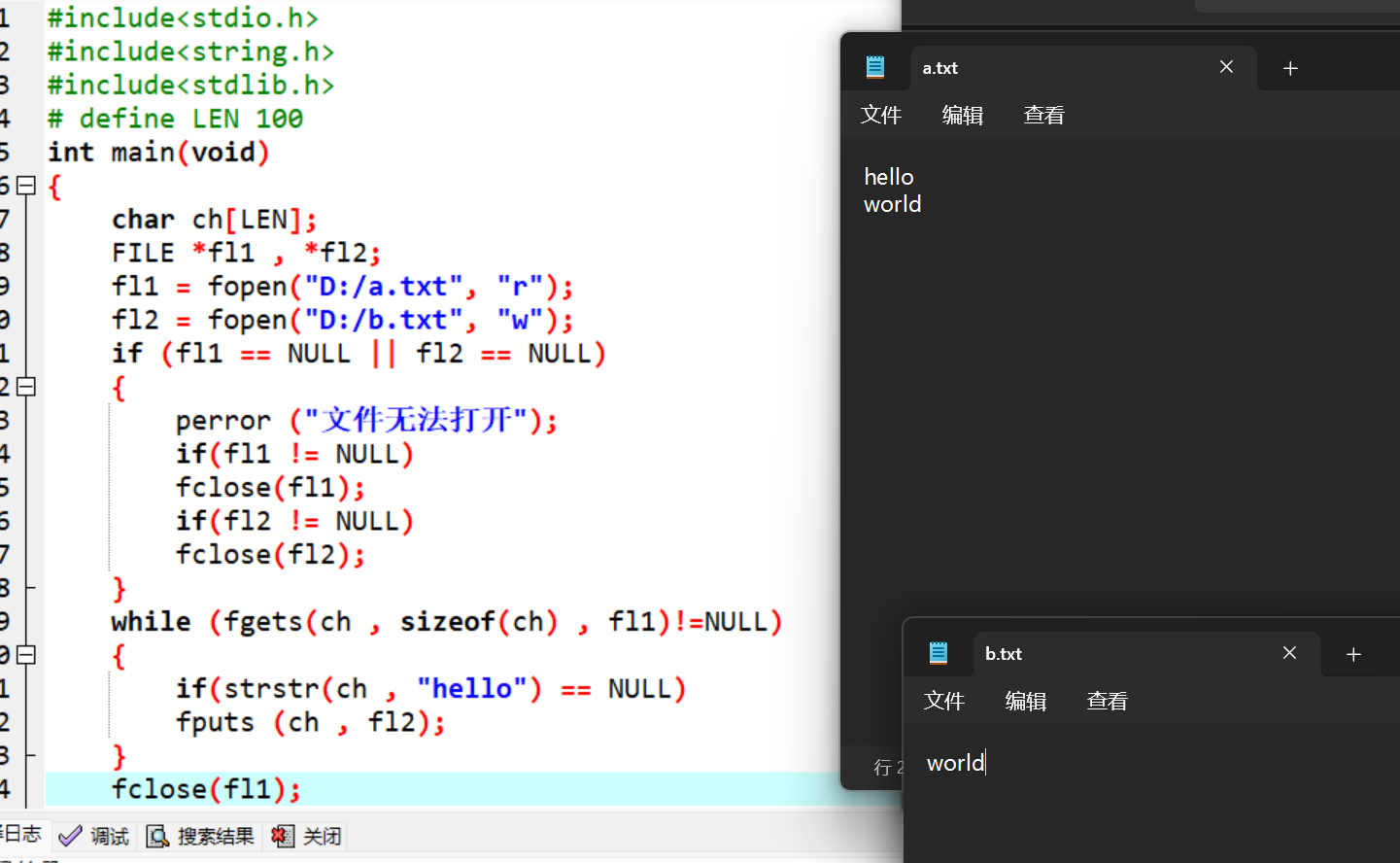Viewport: 1400px width, 863px height.
Task: Open 查看 menu in b.txt window
Action: 1108,701
